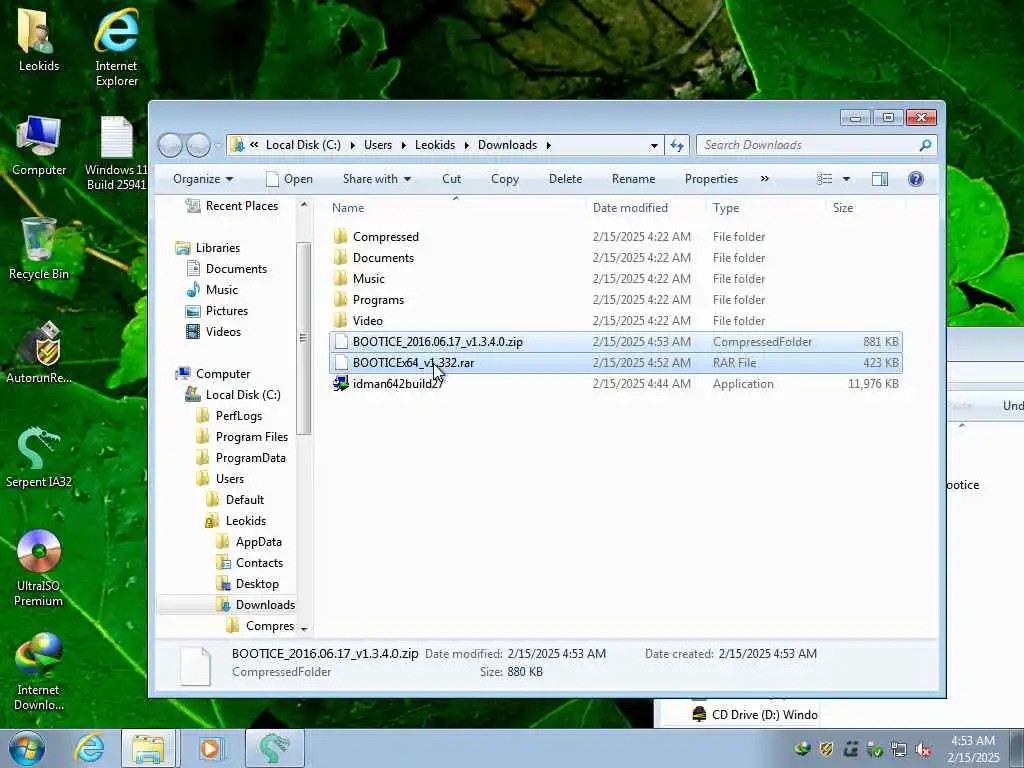Screen dimensions: 1024x768
Task: Launch the AutorunRe... desktop shortcut
Action: tap(39, 353)
